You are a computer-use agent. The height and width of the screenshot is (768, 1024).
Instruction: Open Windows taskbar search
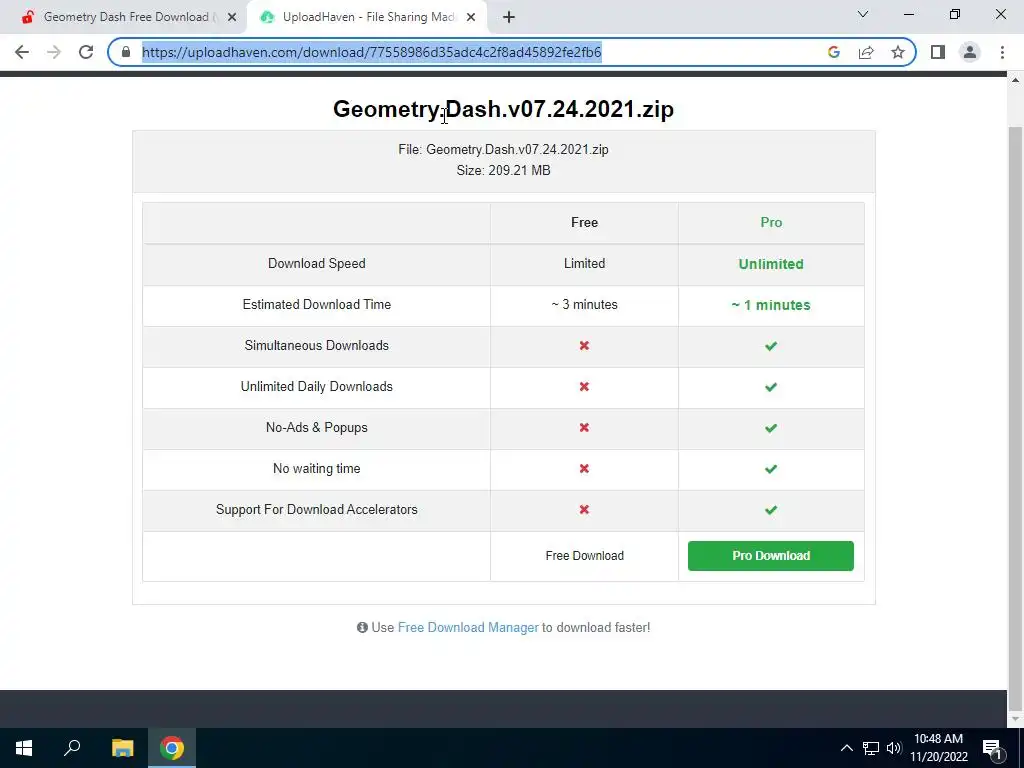click(x=72, y=748)
